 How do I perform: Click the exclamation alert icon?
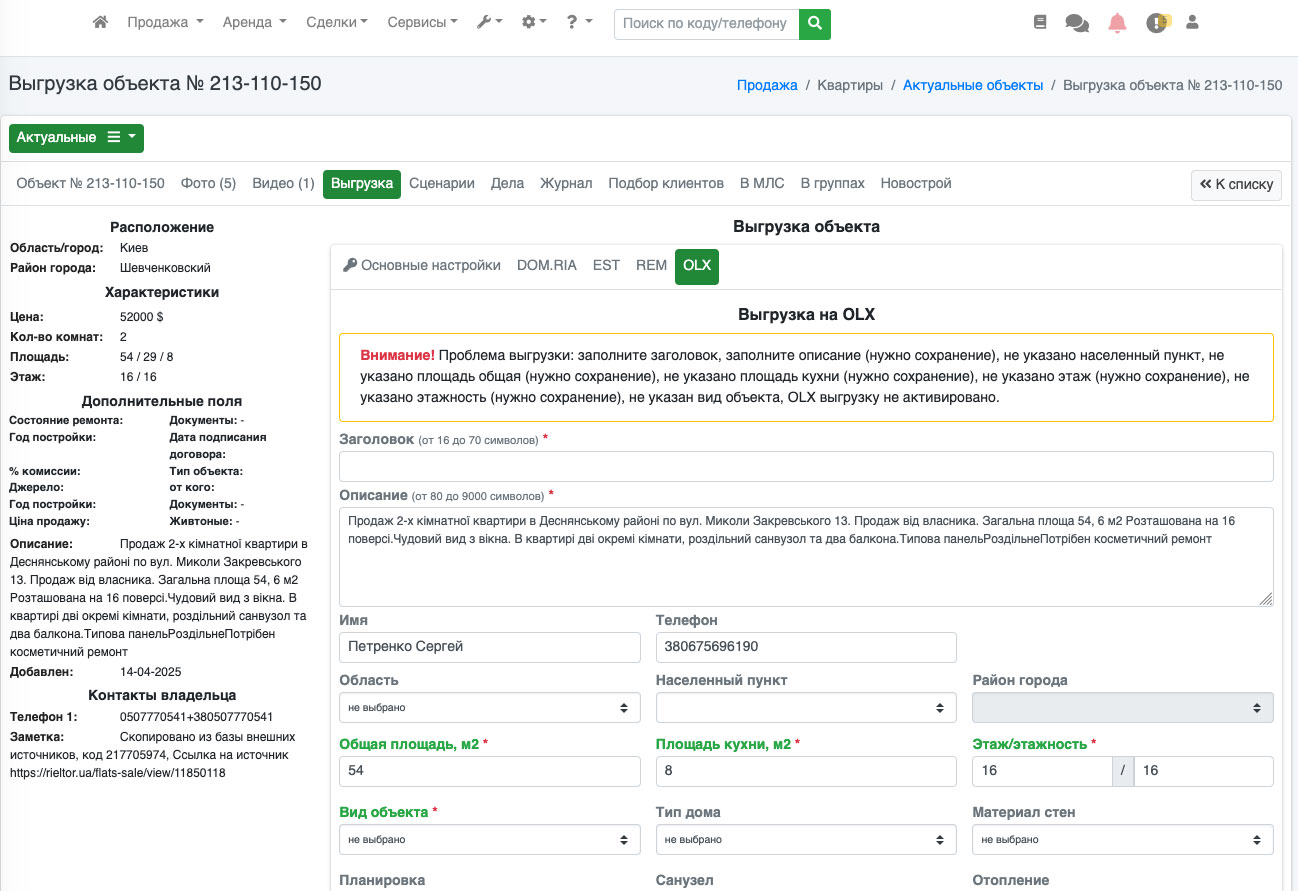click(1157, 23)
